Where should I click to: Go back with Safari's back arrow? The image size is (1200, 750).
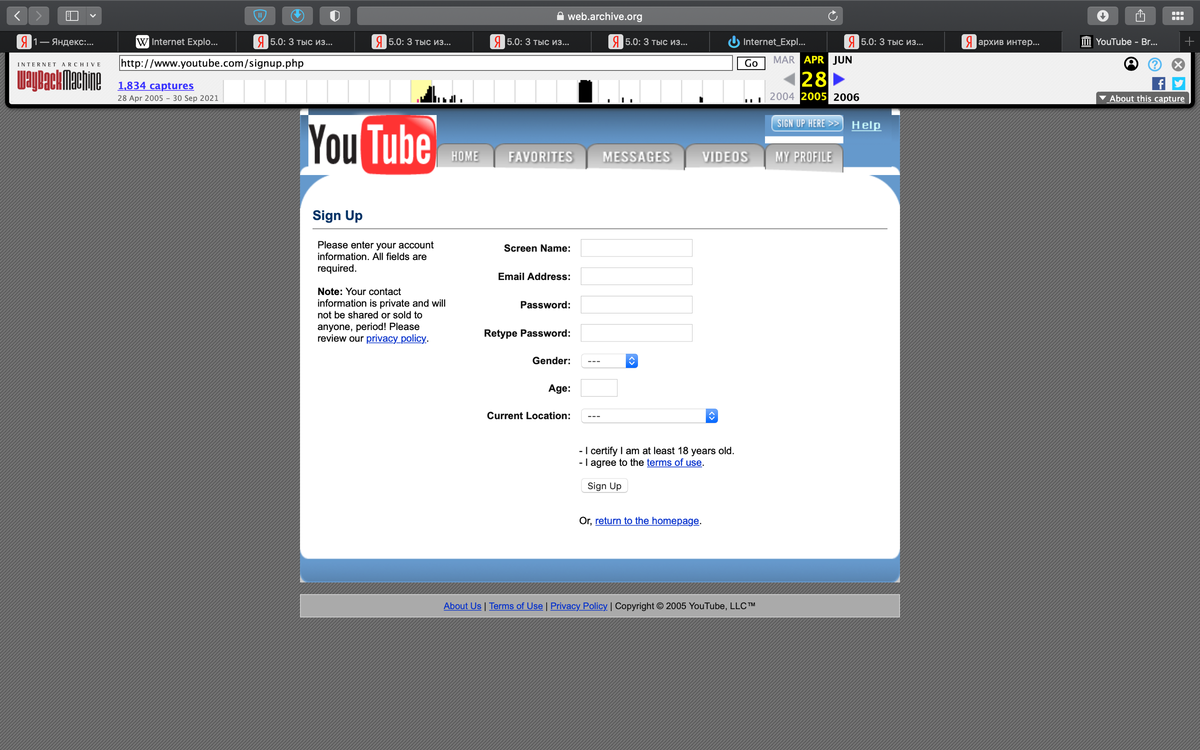pyautogui.click(x=18, y=16)
